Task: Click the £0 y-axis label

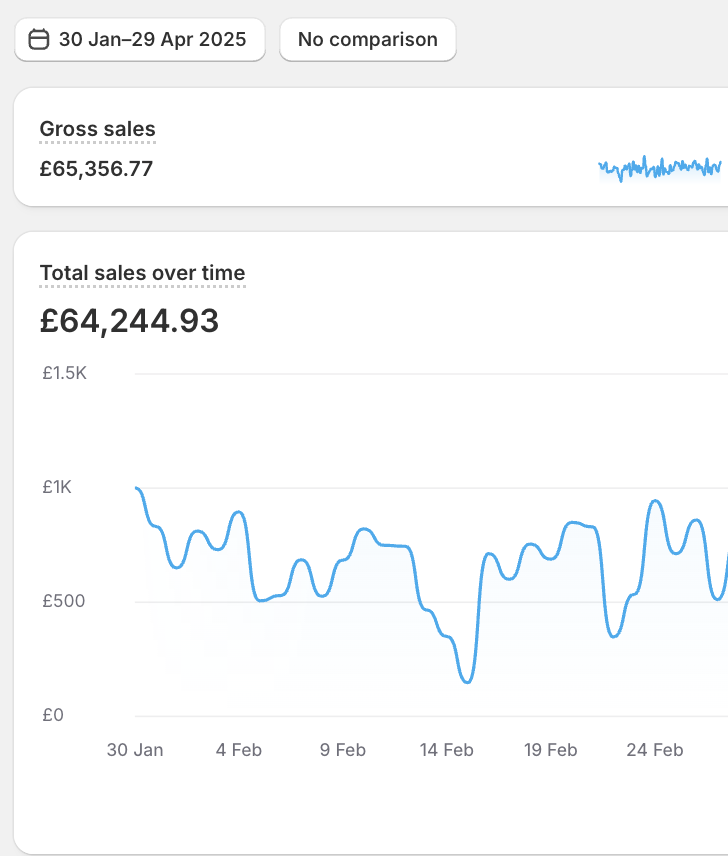Action: click(52, 715)
